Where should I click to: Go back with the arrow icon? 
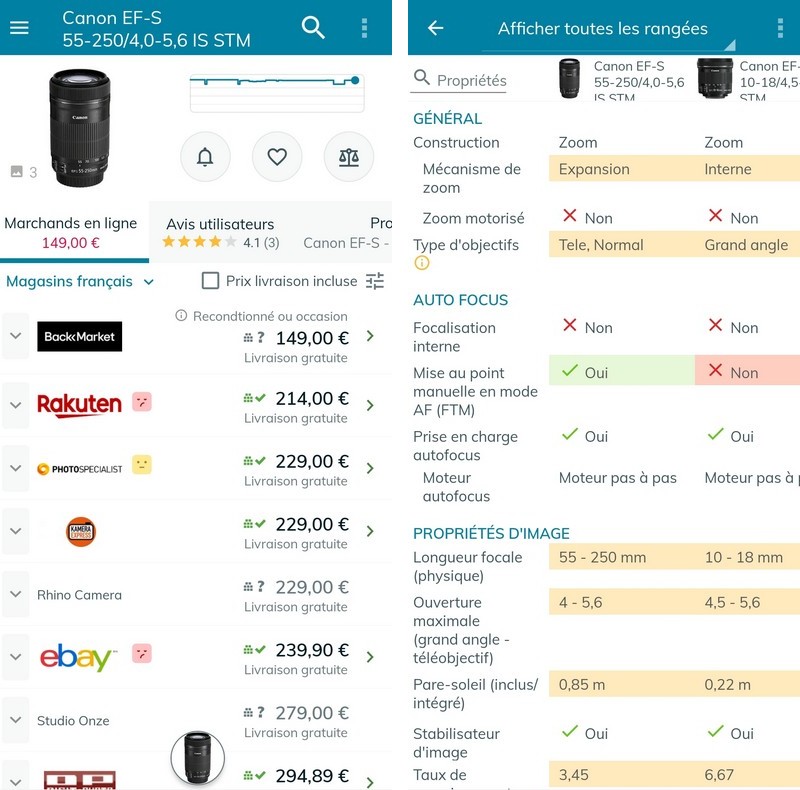(x=435, y=28)
